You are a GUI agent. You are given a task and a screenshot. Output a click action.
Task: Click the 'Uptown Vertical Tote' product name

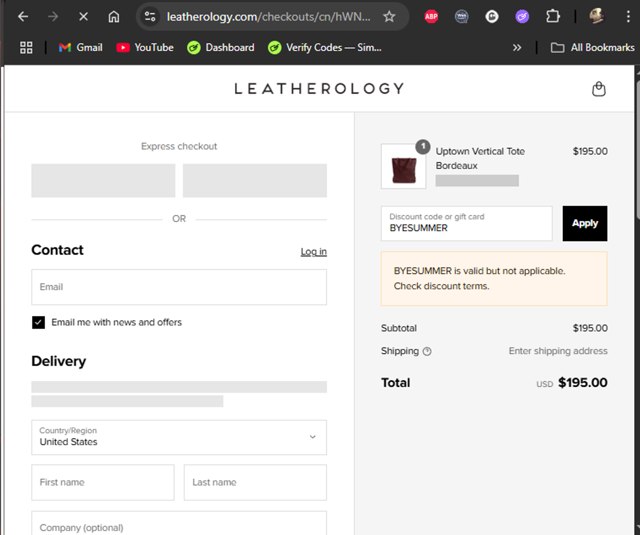pos(480,151)
